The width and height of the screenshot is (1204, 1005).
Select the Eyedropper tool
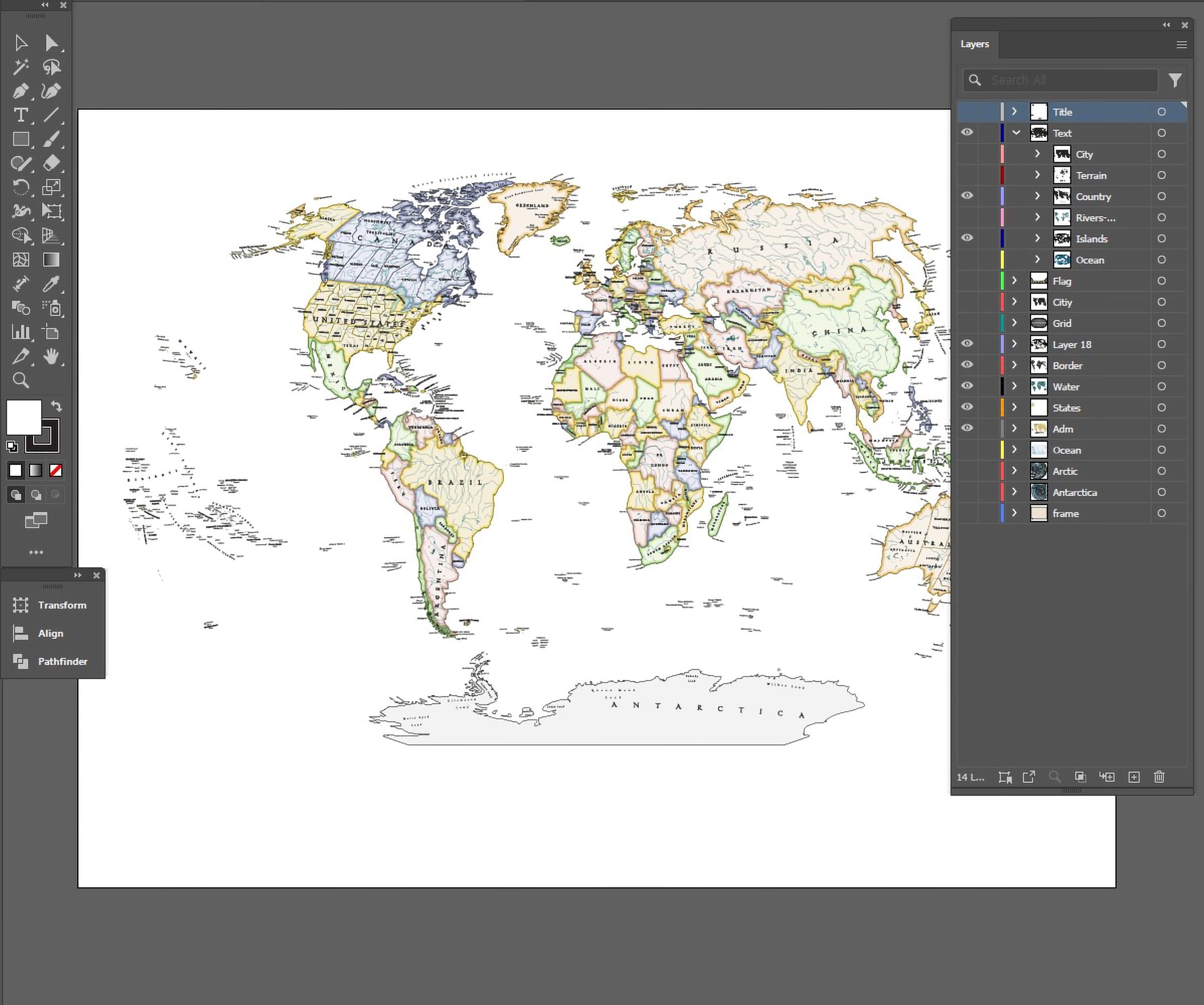tap(52, 284)
